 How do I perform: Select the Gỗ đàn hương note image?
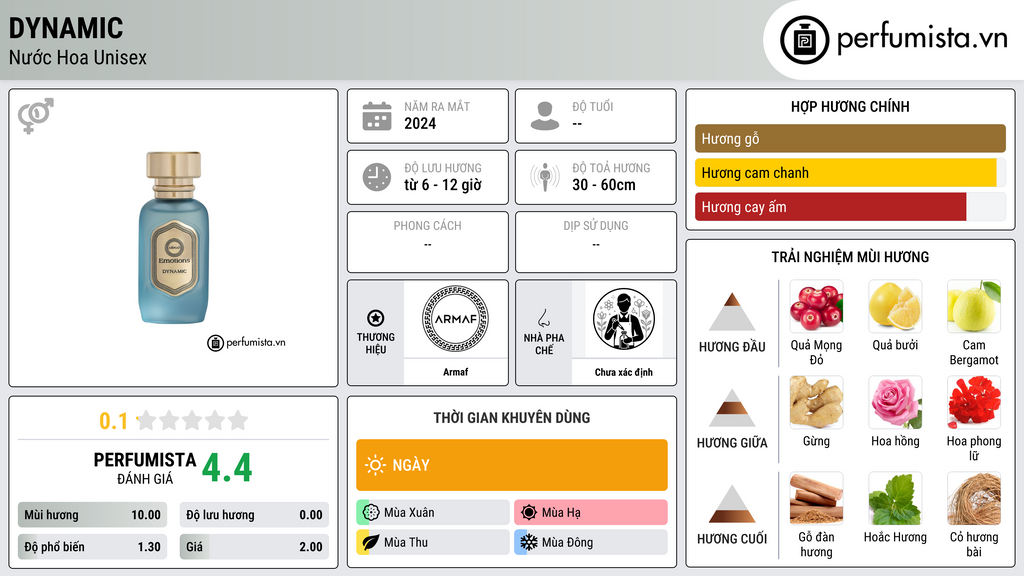pos(816,498)
